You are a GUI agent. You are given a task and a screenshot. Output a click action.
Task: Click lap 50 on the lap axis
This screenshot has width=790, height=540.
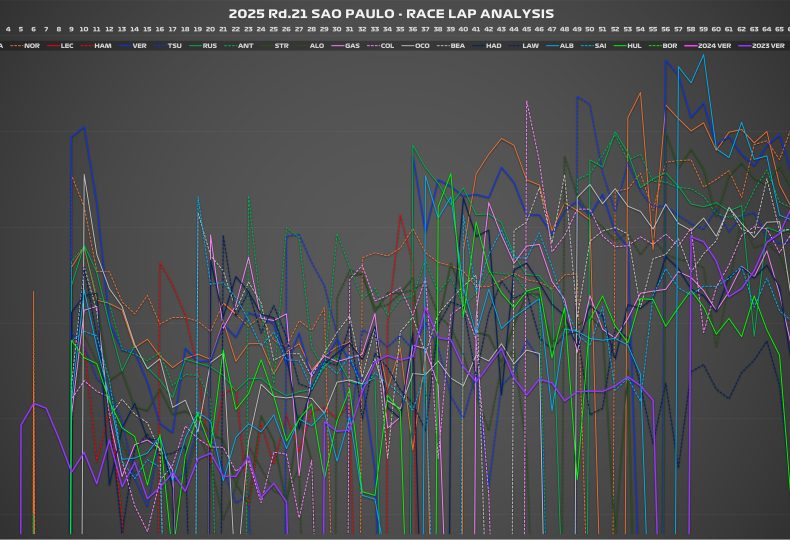589,30
